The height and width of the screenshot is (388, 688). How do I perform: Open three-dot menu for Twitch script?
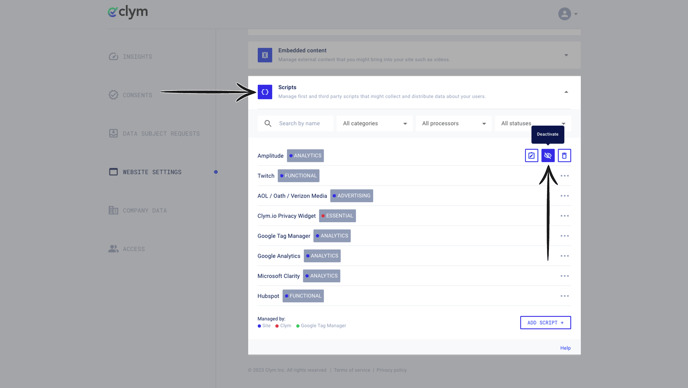[x=564, y=176]
